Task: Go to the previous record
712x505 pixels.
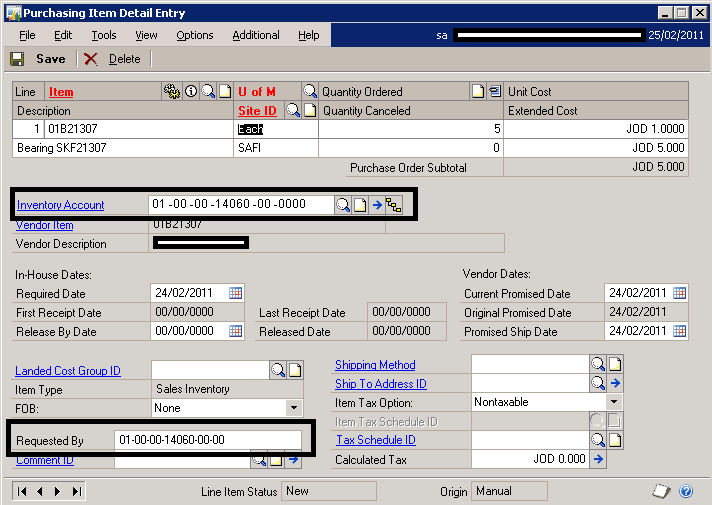Action: point(40,491)
